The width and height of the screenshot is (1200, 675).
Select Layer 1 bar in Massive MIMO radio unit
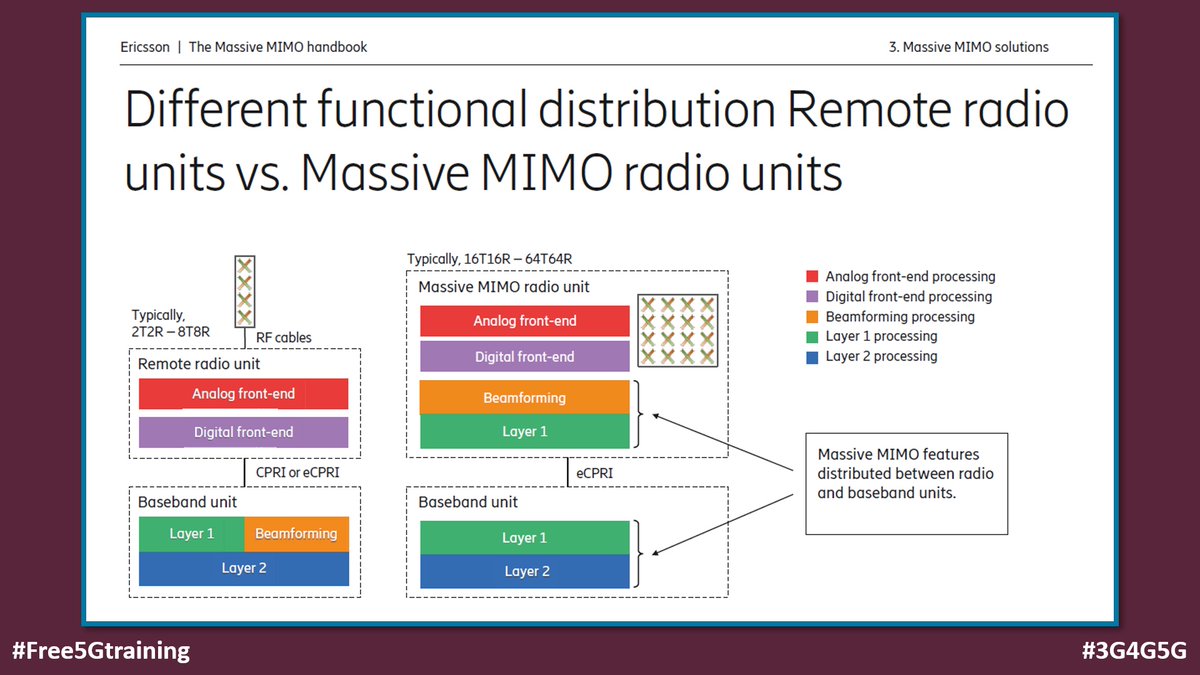pos(525,431)
